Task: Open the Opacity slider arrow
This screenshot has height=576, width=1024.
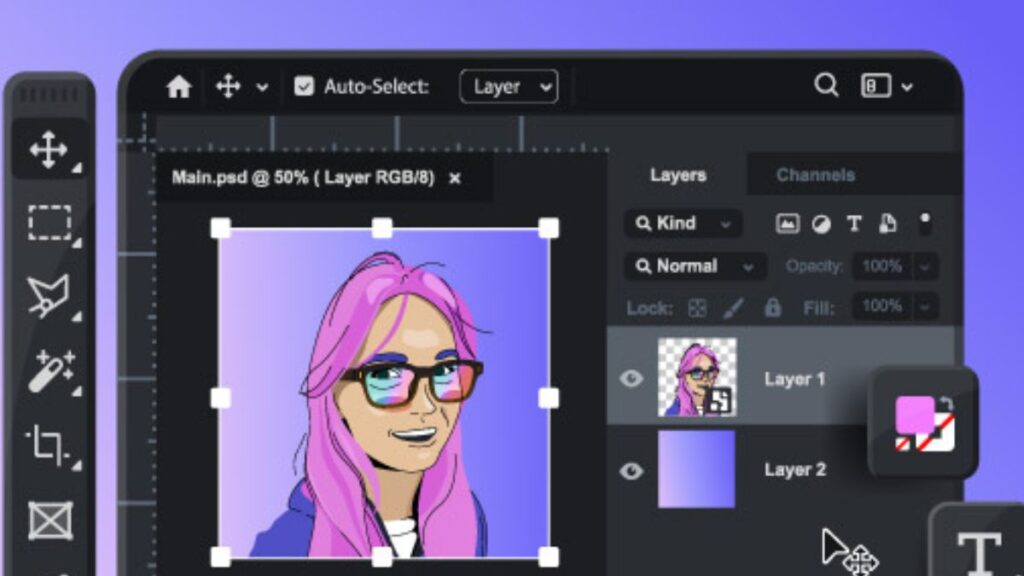Action: (x=925, y=267)
